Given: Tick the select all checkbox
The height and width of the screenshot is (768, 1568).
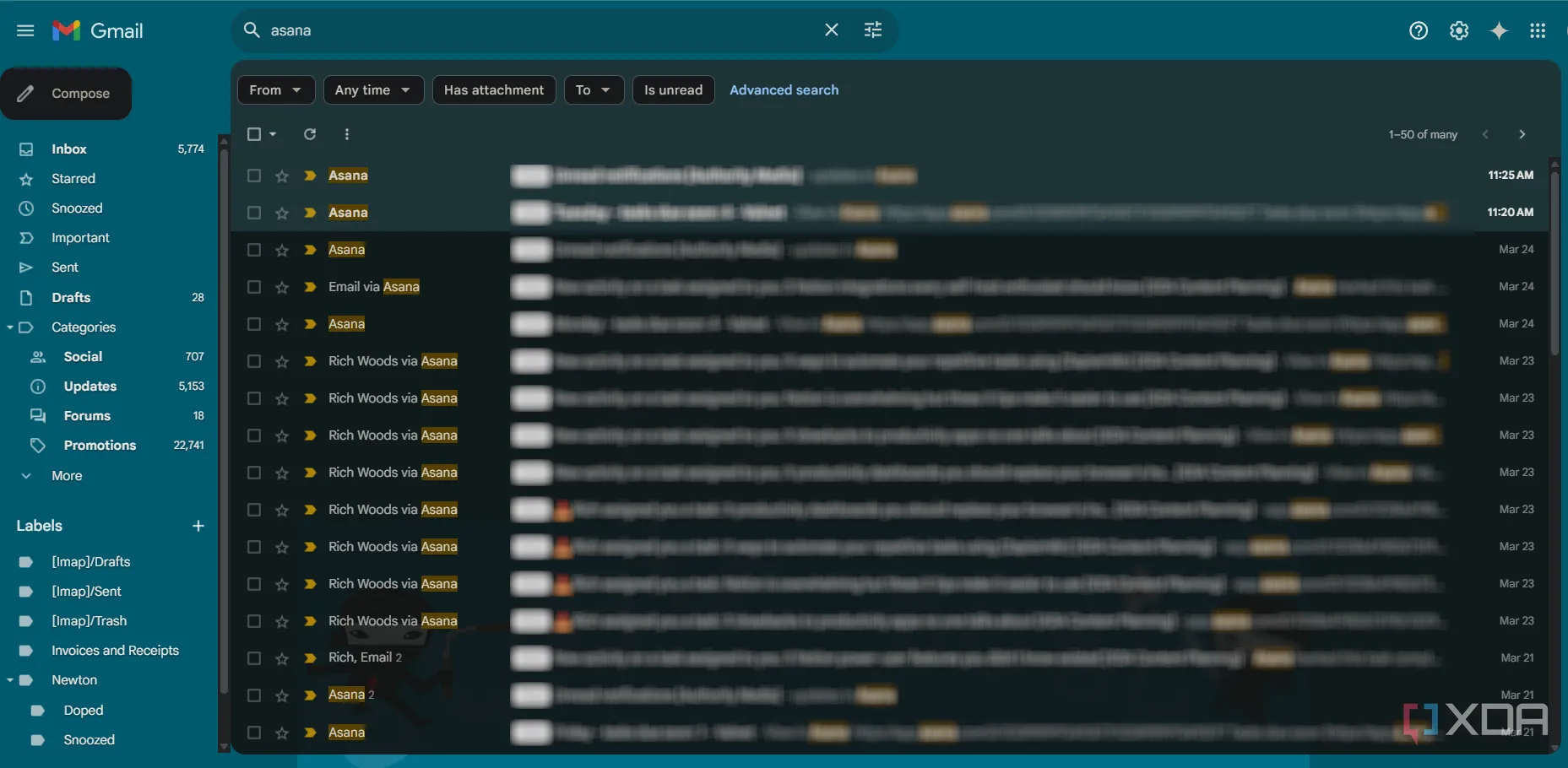Looking at the screenshot, I should pos(253,134).
